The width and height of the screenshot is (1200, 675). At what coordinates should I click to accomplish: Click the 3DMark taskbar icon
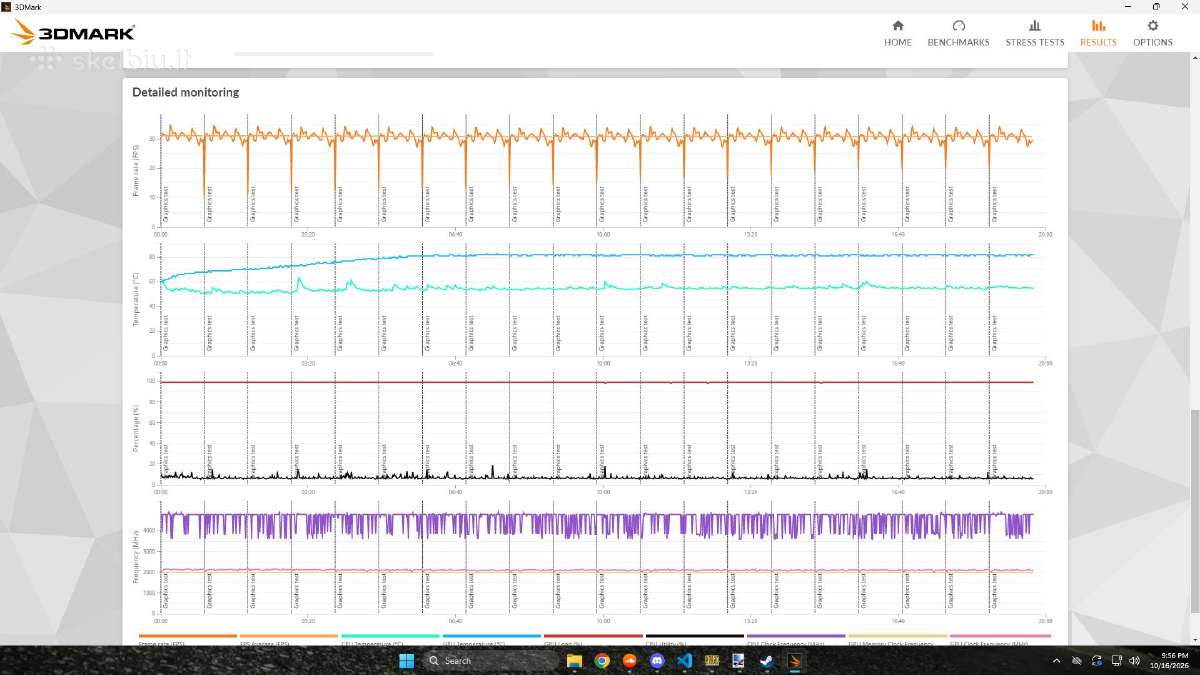point(793,661)
